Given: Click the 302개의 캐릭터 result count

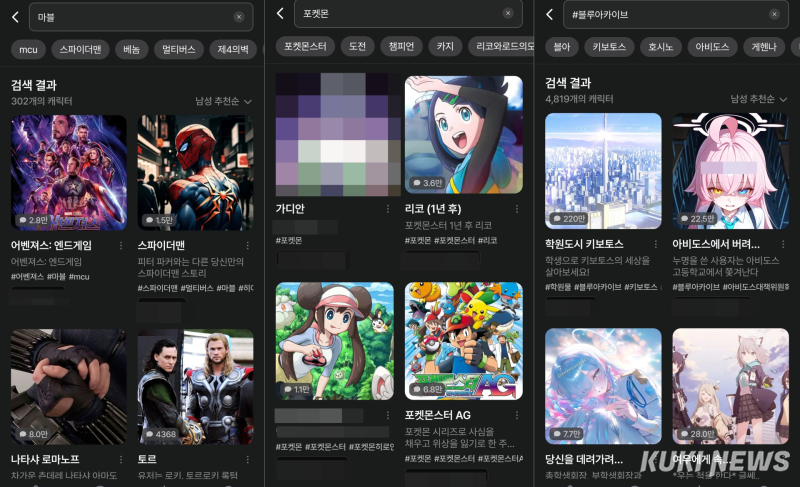Looking at the screenshot, I should (x=42, y=101).
